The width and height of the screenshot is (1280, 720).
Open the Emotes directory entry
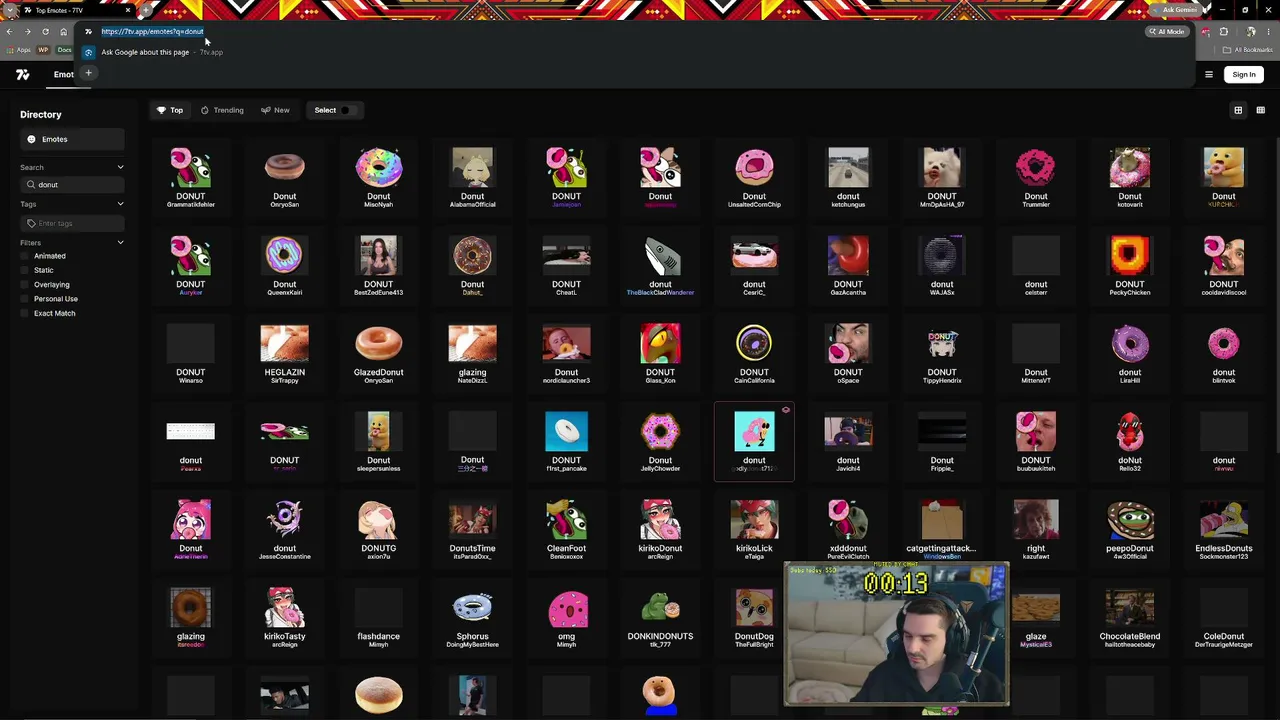(x=72, y=139)
